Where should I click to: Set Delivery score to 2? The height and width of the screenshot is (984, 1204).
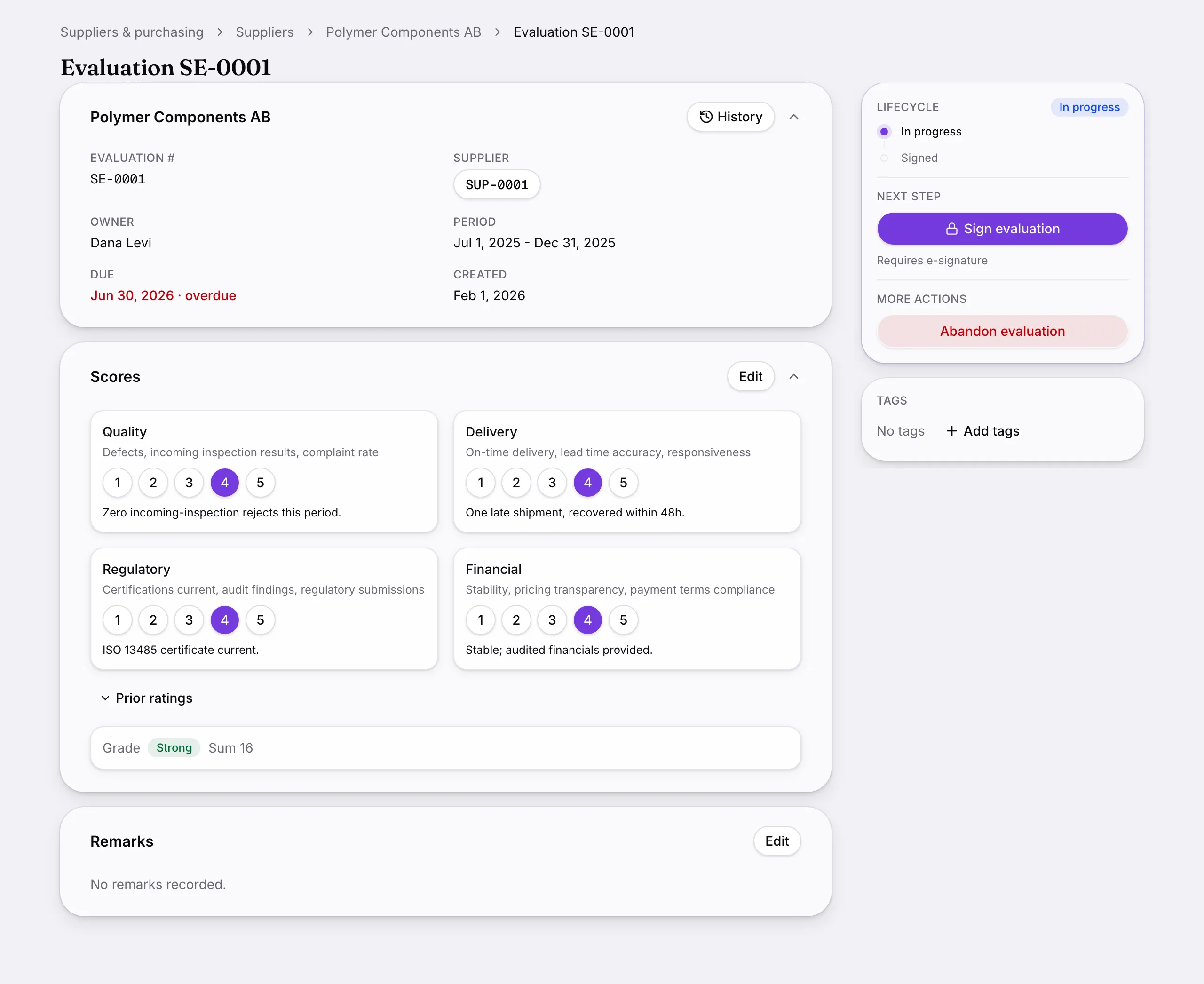point(516,483)
